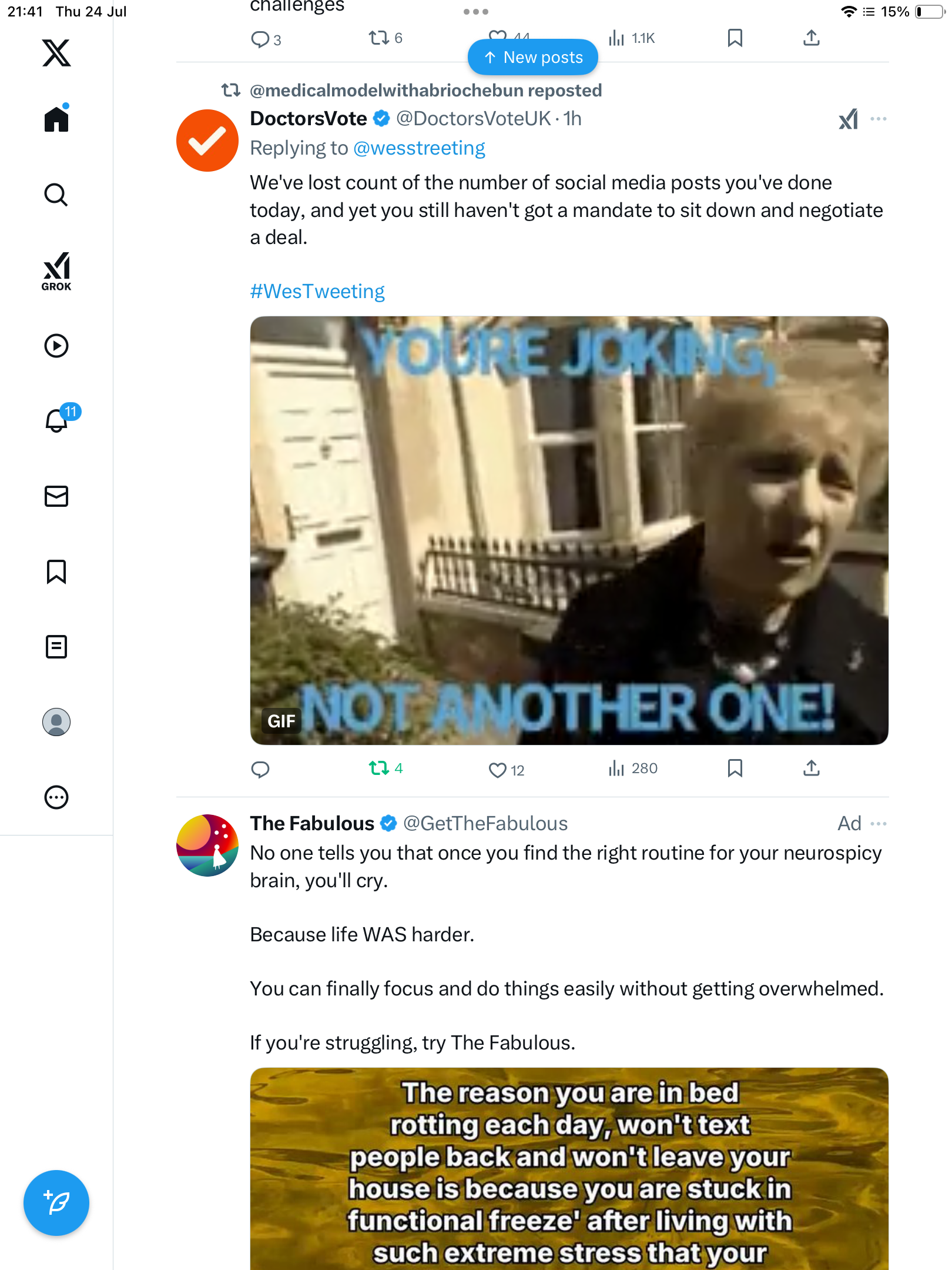952x1270 pixels.
Task: Open the Search magnifier in sidebar
Action: pyautogui.click(x=56, y=195)
